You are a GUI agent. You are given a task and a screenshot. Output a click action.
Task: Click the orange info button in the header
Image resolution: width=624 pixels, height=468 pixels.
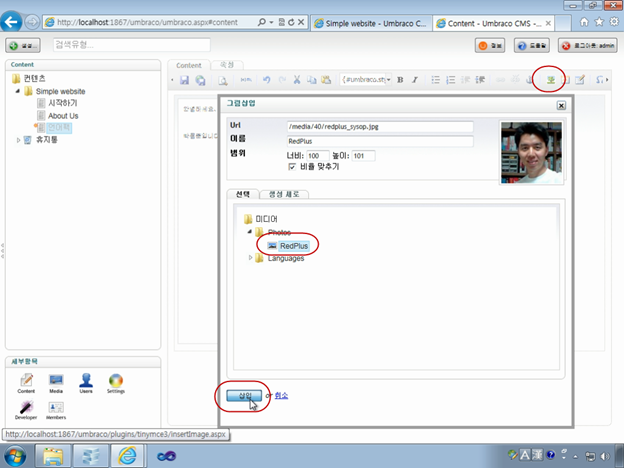tap(490, 46)
